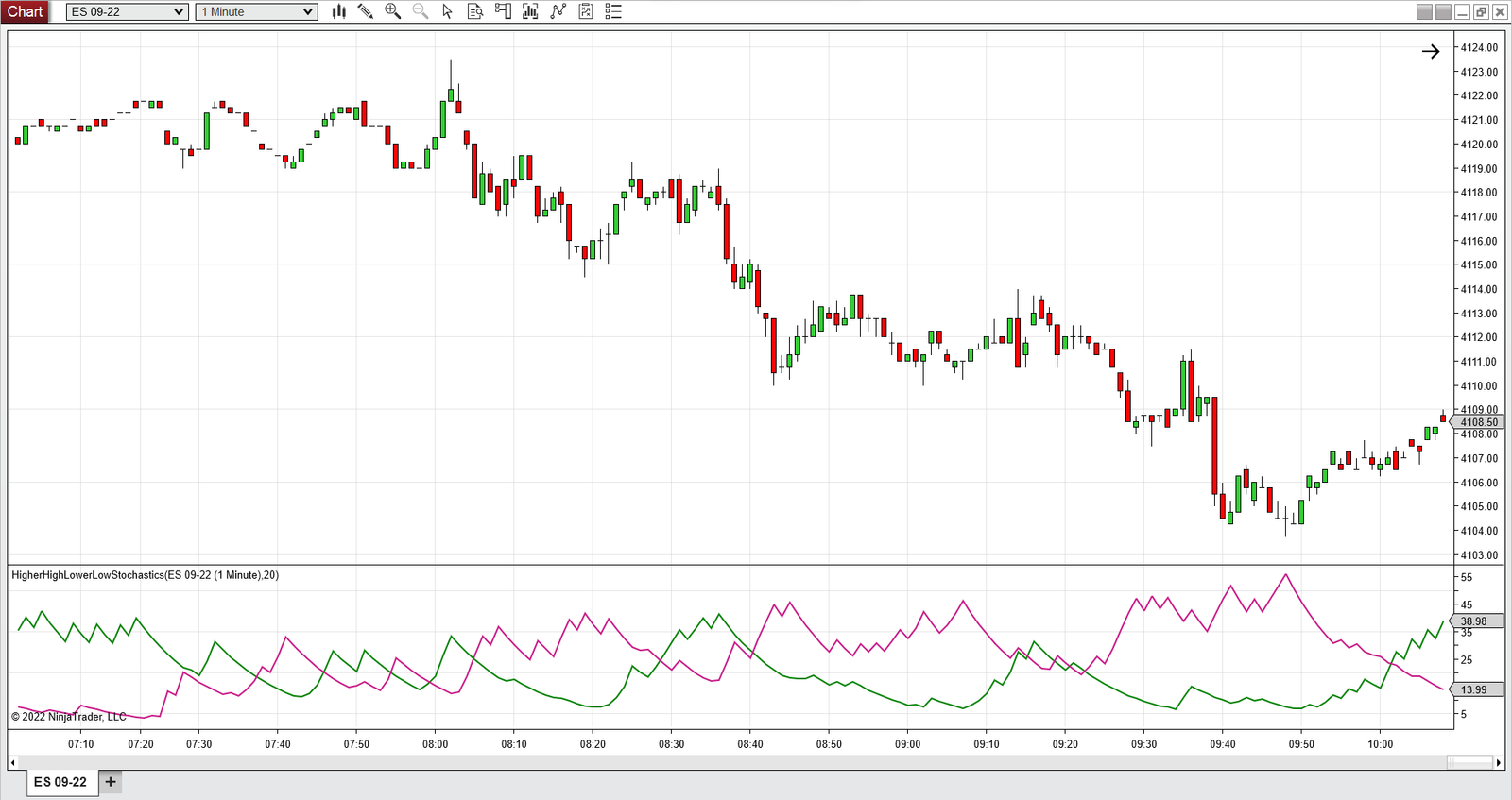Image resolution: width=1512 pixels, height=800 pixels.
Task: Click the zoom in magnifier icon
Action: 393,11
